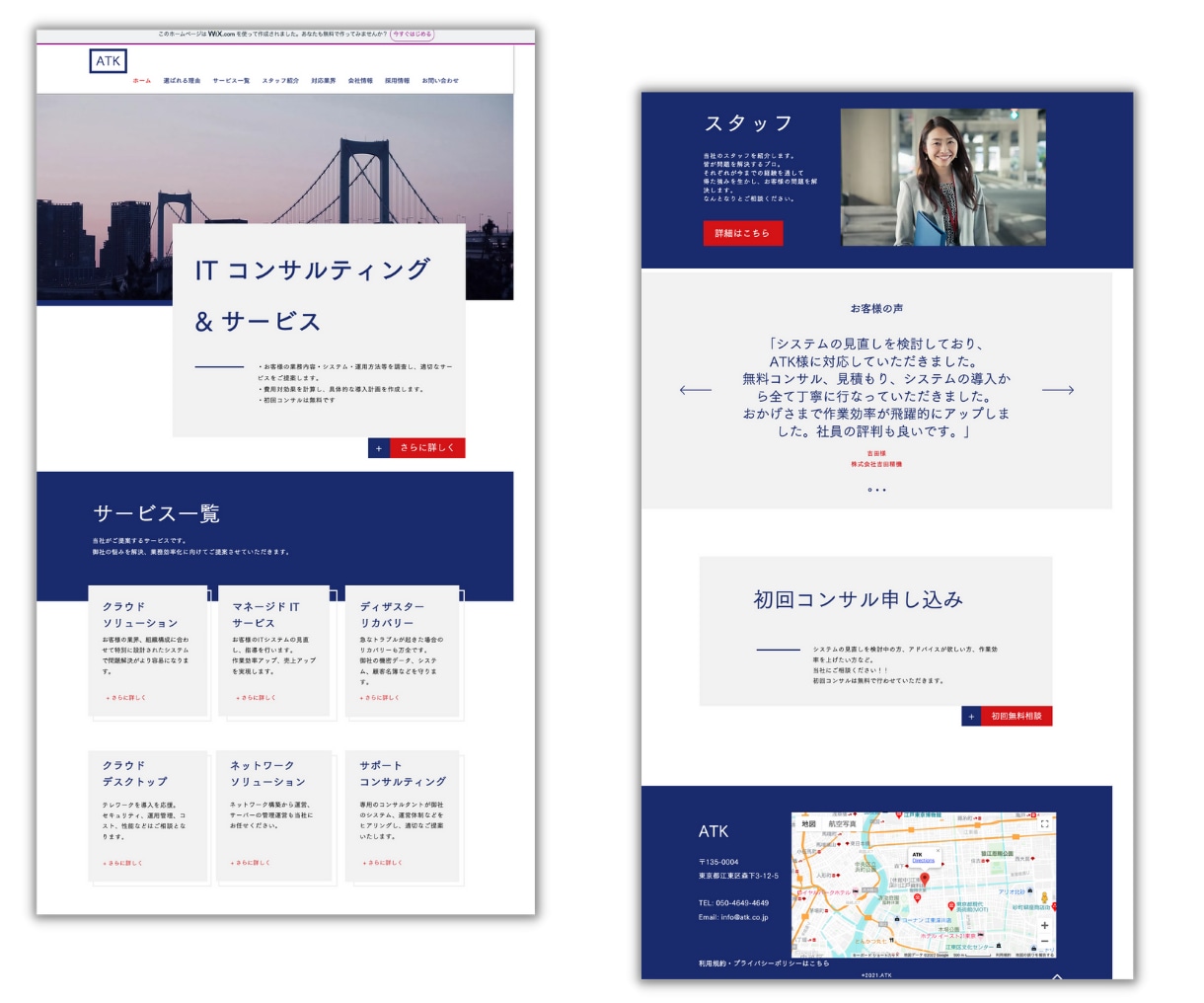Switch map to 航空写真 view
This screenshot has height=1003, width=1204.
tap(842, 823)
